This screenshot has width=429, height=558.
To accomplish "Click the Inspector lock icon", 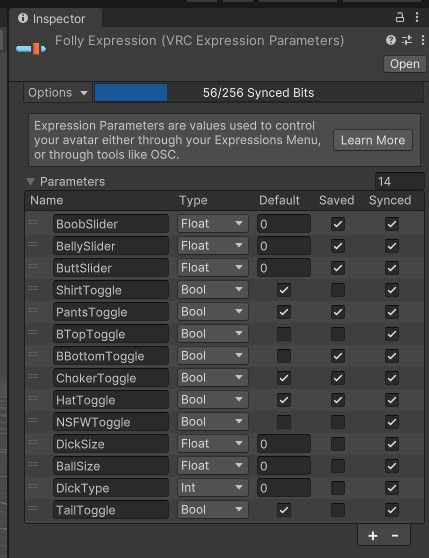I will pos(400,17).
